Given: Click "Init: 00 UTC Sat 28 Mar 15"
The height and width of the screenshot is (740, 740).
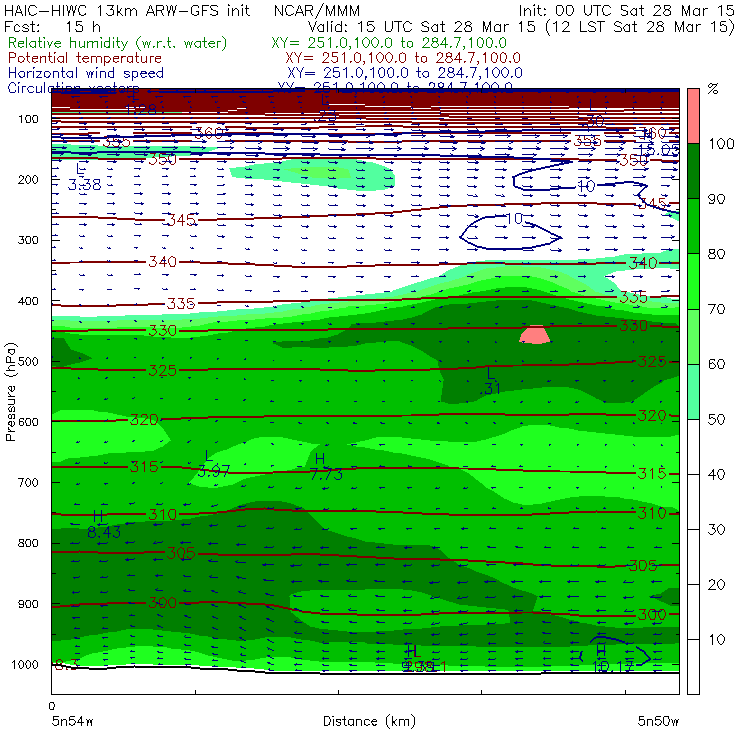Looking at the screenshot, I should pos(626,10).
